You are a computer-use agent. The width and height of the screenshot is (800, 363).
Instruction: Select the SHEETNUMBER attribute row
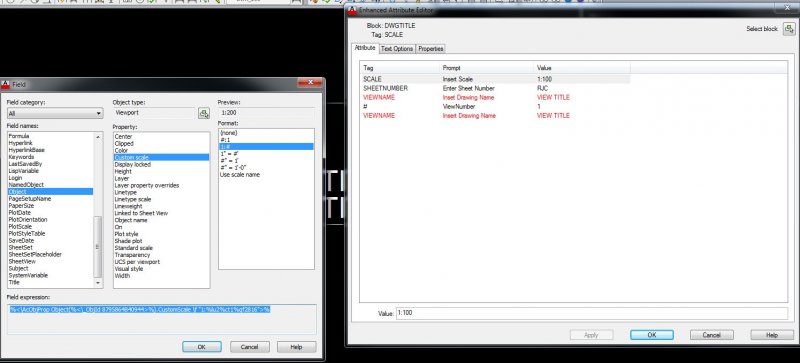pyautogui.click(x=495, y=88)
